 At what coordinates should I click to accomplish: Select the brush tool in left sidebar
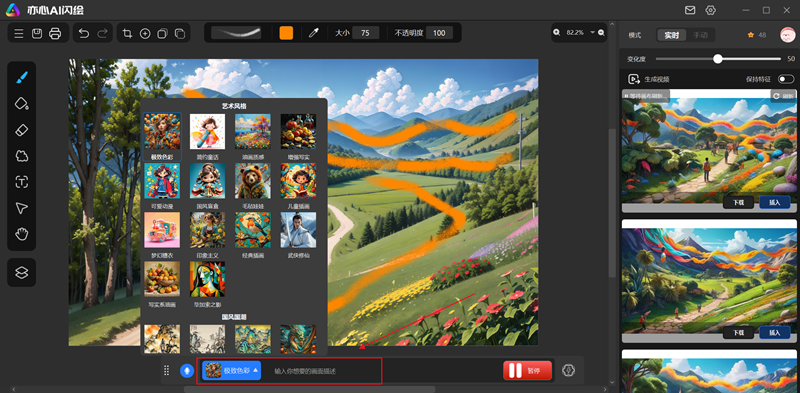[21, 78]
